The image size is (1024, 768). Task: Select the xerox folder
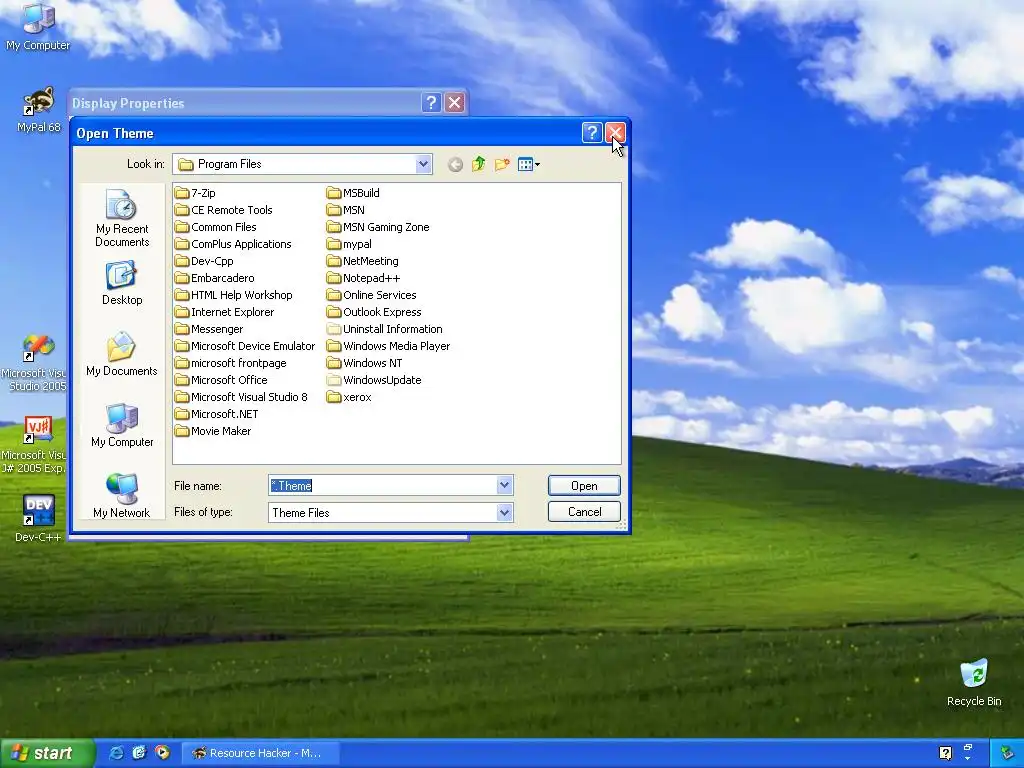[349, 397]
